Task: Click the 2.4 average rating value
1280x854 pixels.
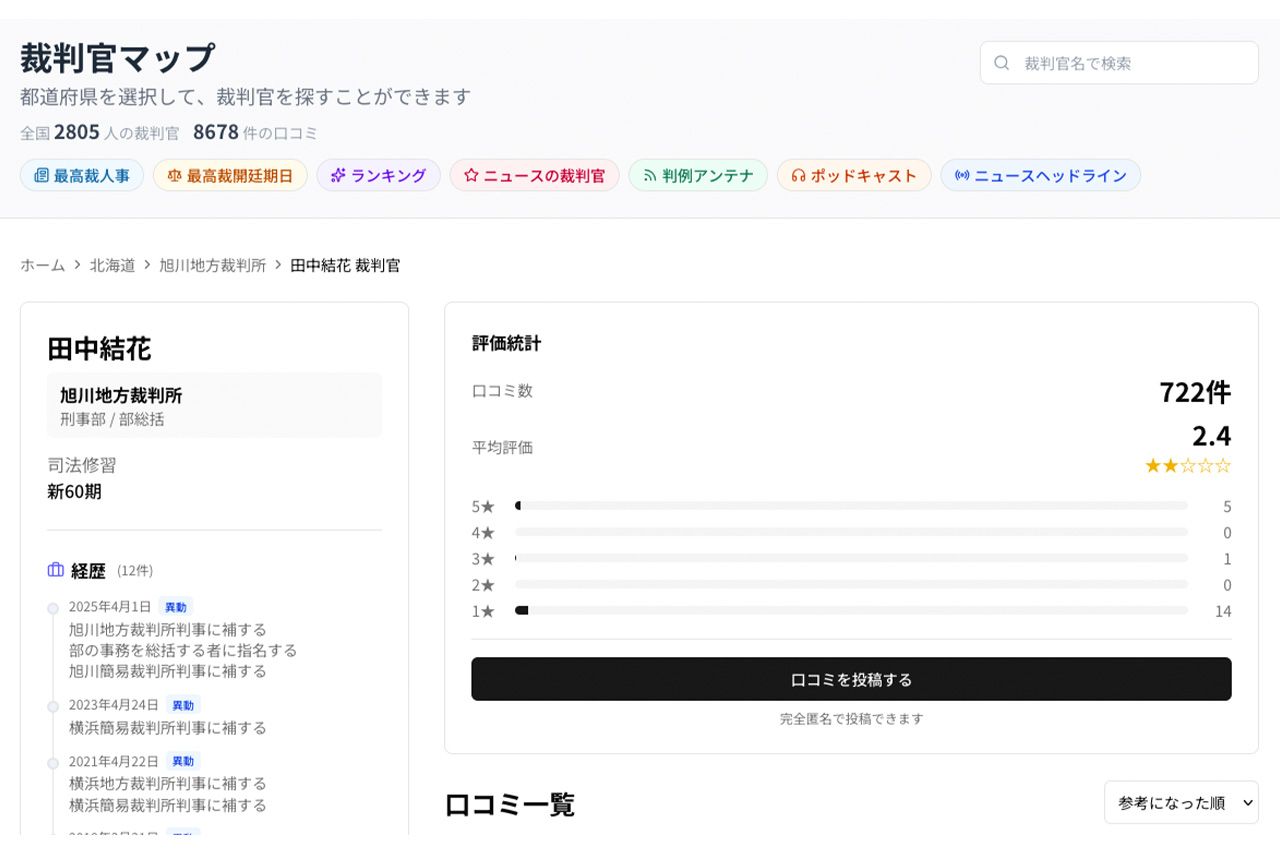Action: (1211, 436)
